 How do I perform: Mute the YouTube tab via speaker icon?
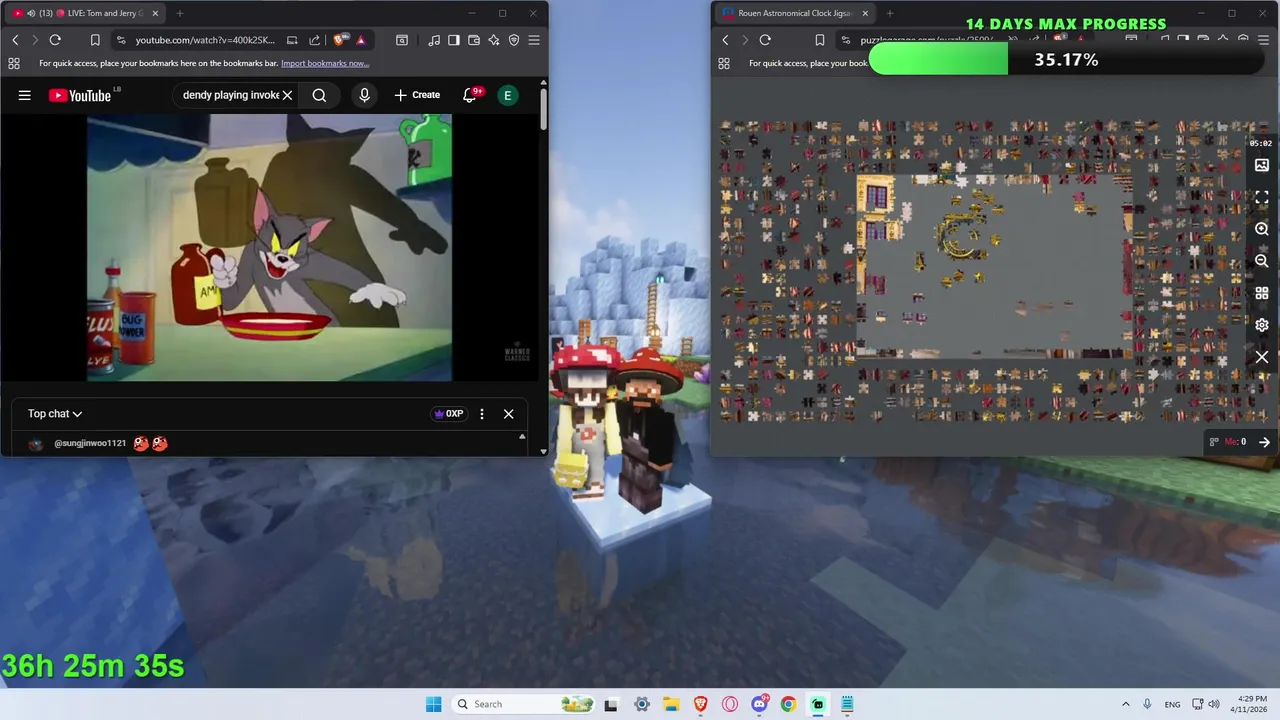point(30,13)
